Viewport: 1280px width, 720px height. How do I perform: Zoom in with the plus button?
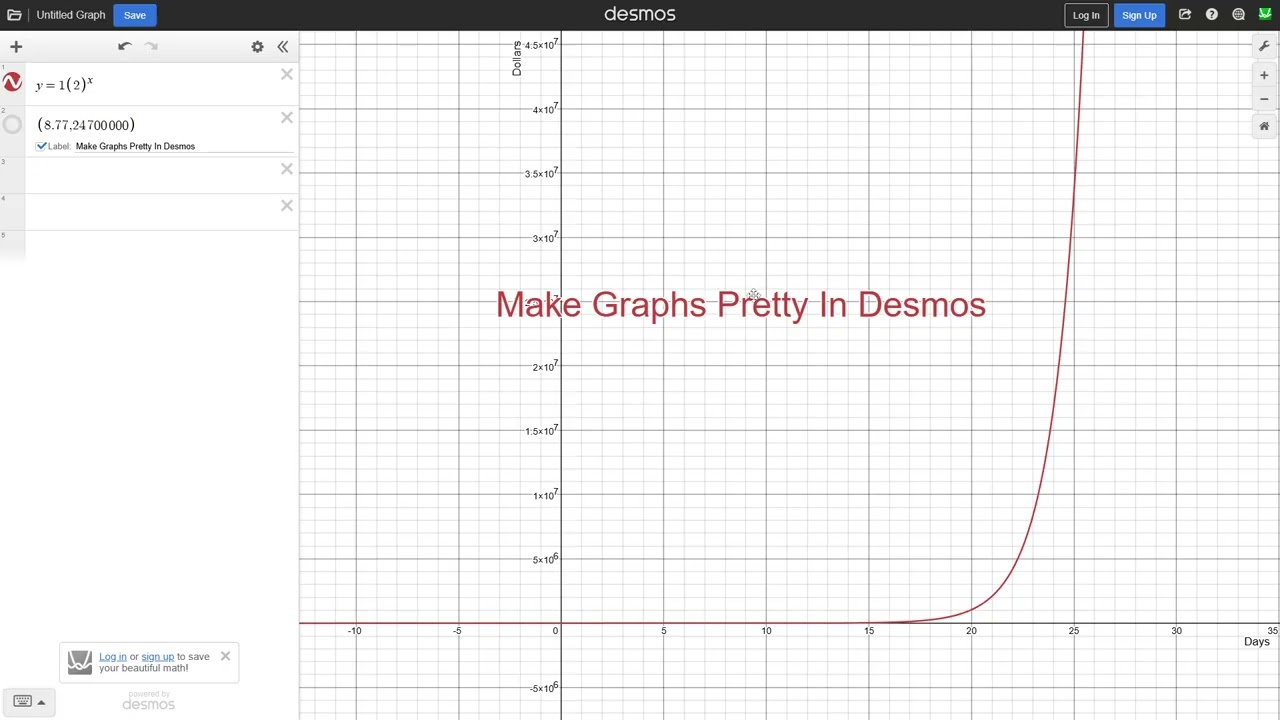tap(1264, 75)
